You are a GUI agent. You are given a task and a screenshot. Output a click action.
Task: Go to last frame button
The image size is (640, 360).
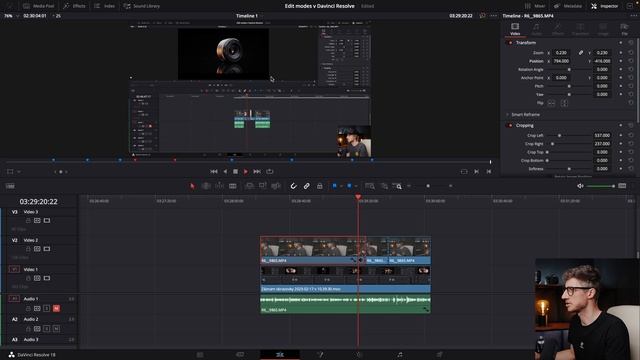point(257,171)
